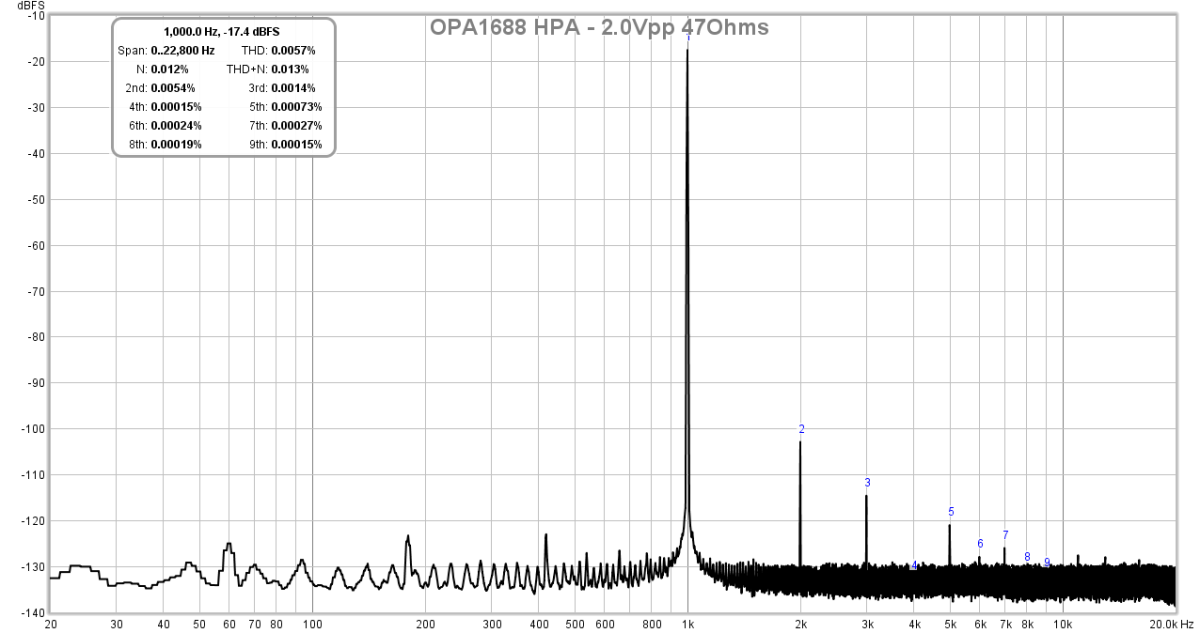Screen dimensions: 1200x633
Task: Click harmonic marker 6 at 6k
Action: click(x=980, y=544)
